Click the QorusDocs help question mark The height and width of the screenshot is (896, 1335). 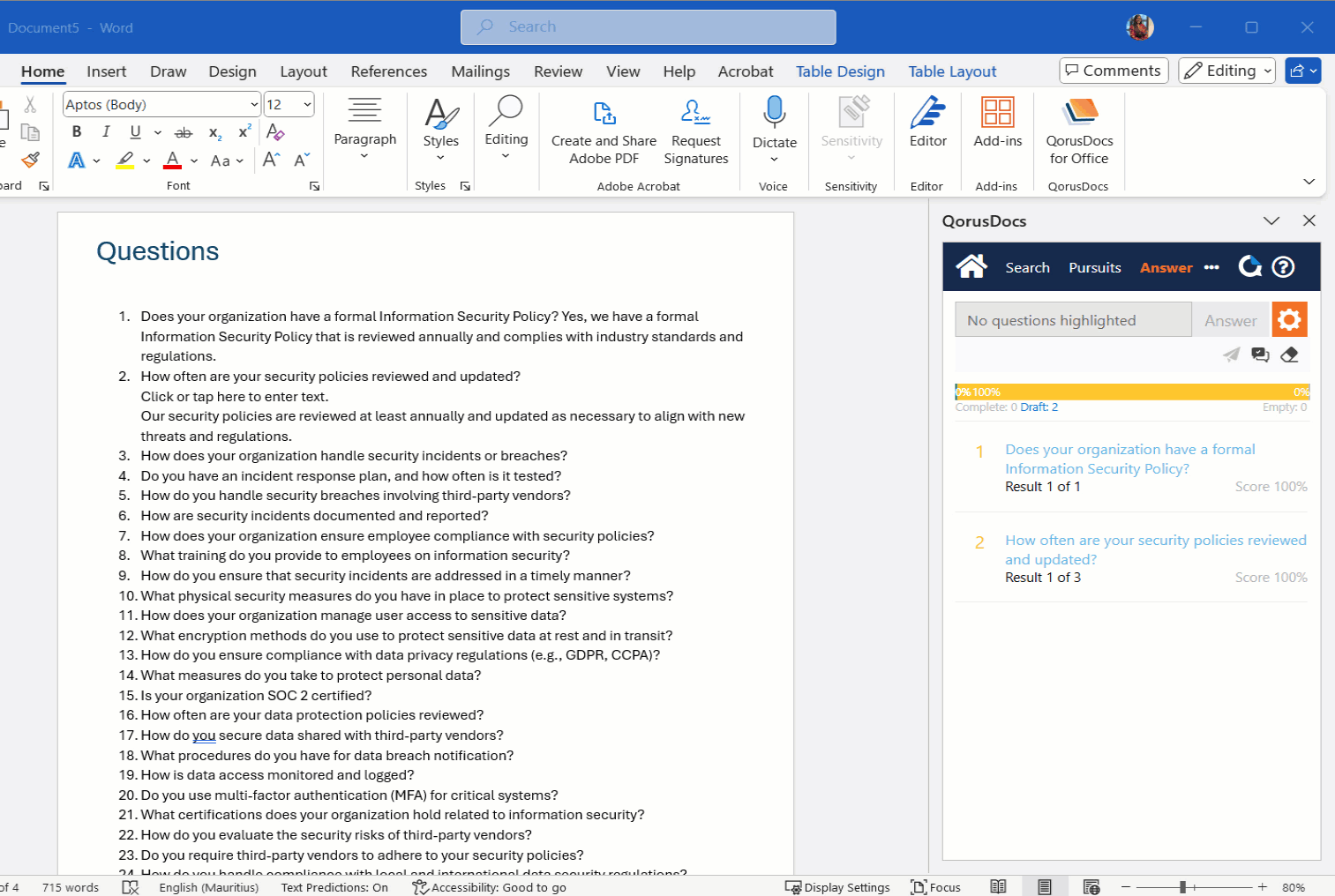pos(1283,267)
